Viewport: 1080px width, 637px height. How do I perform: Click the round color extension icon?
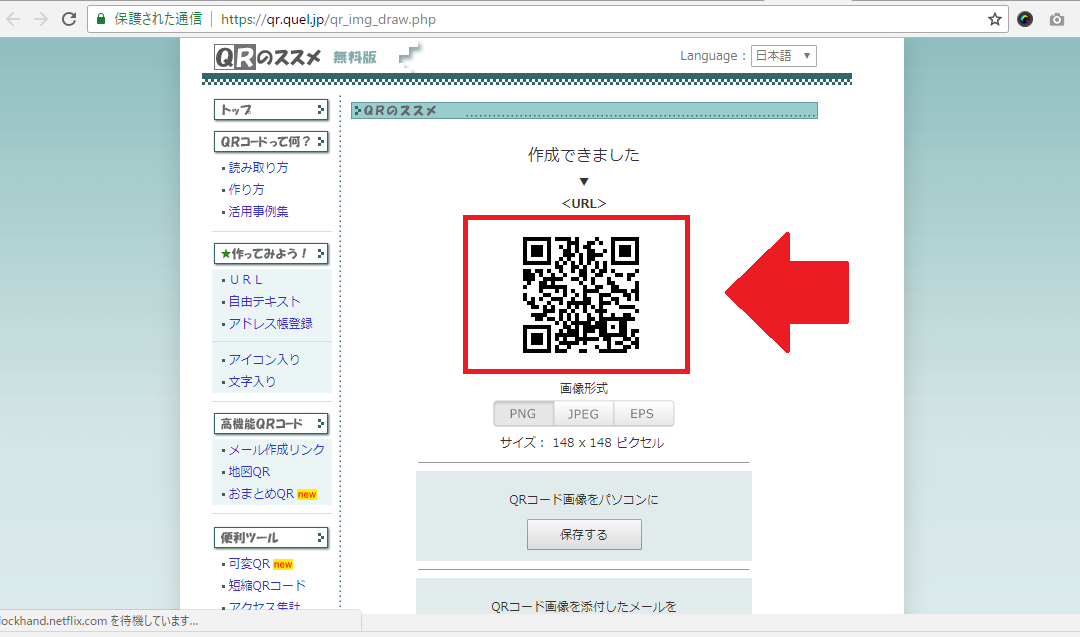(x=1025, y=19)
